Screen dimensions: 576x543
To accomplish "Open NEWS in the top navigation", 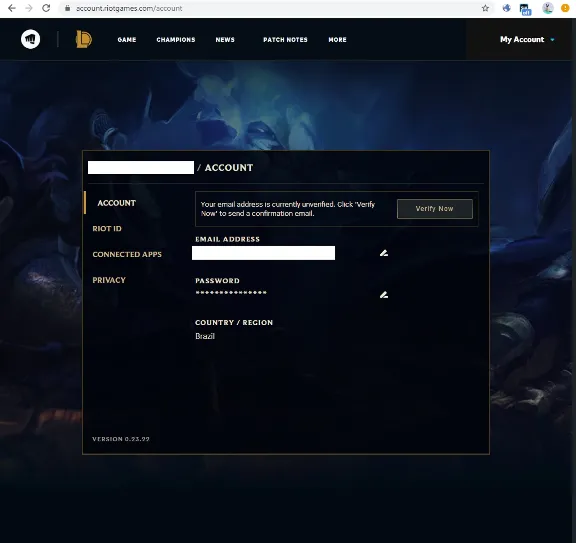I will 225,40.
